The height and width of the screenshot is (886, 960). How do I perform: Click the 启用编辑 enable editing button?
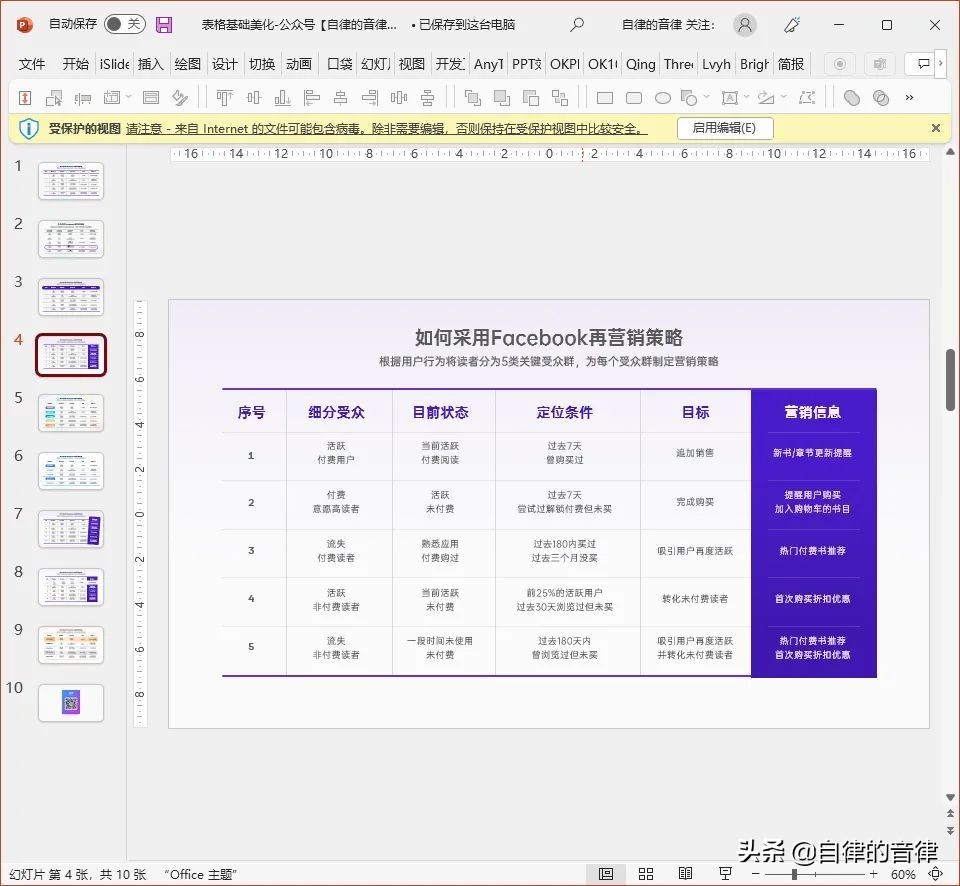(x=723, y=128)
